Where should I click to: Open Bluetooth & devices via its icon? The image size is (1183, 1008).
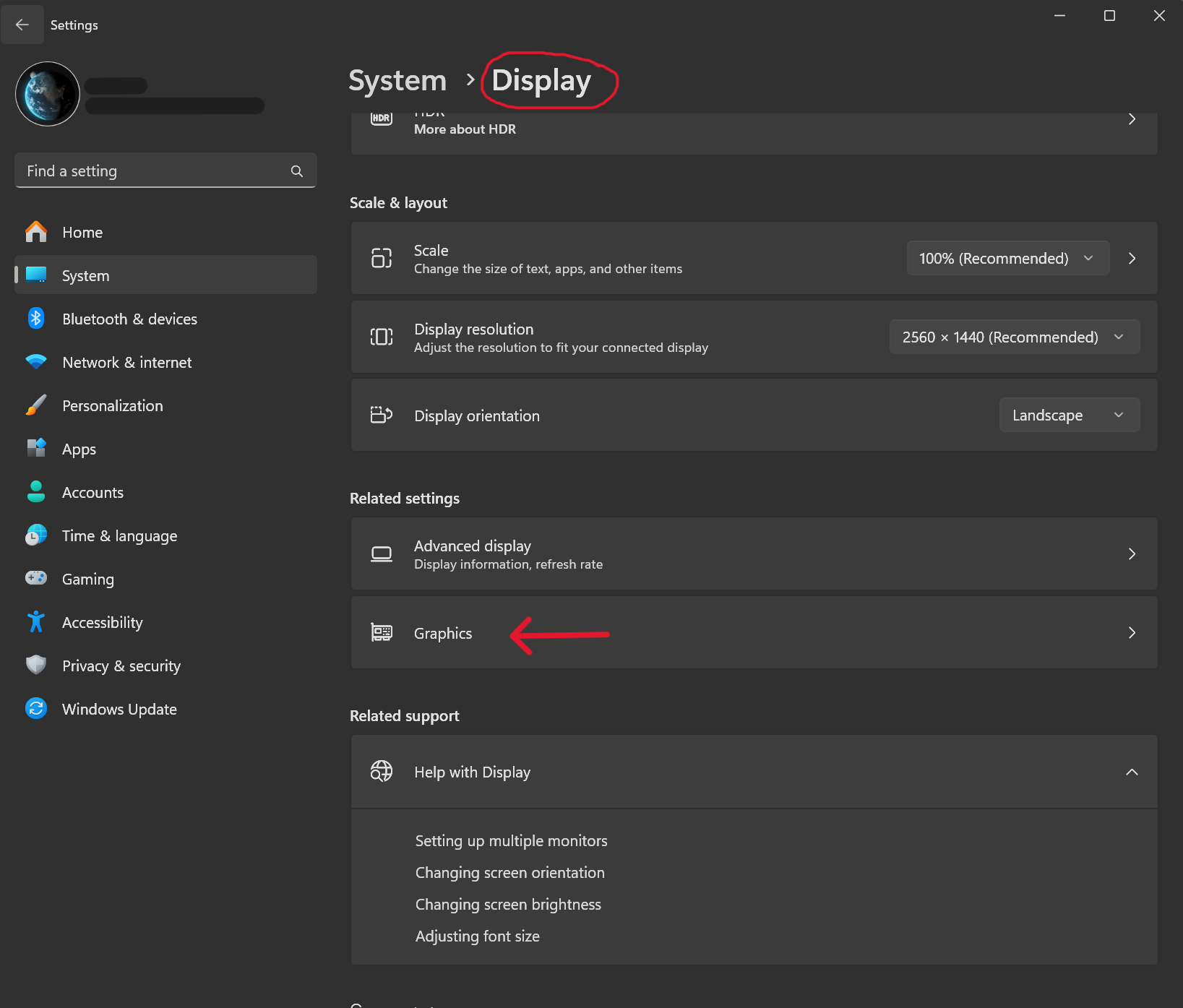35,318
